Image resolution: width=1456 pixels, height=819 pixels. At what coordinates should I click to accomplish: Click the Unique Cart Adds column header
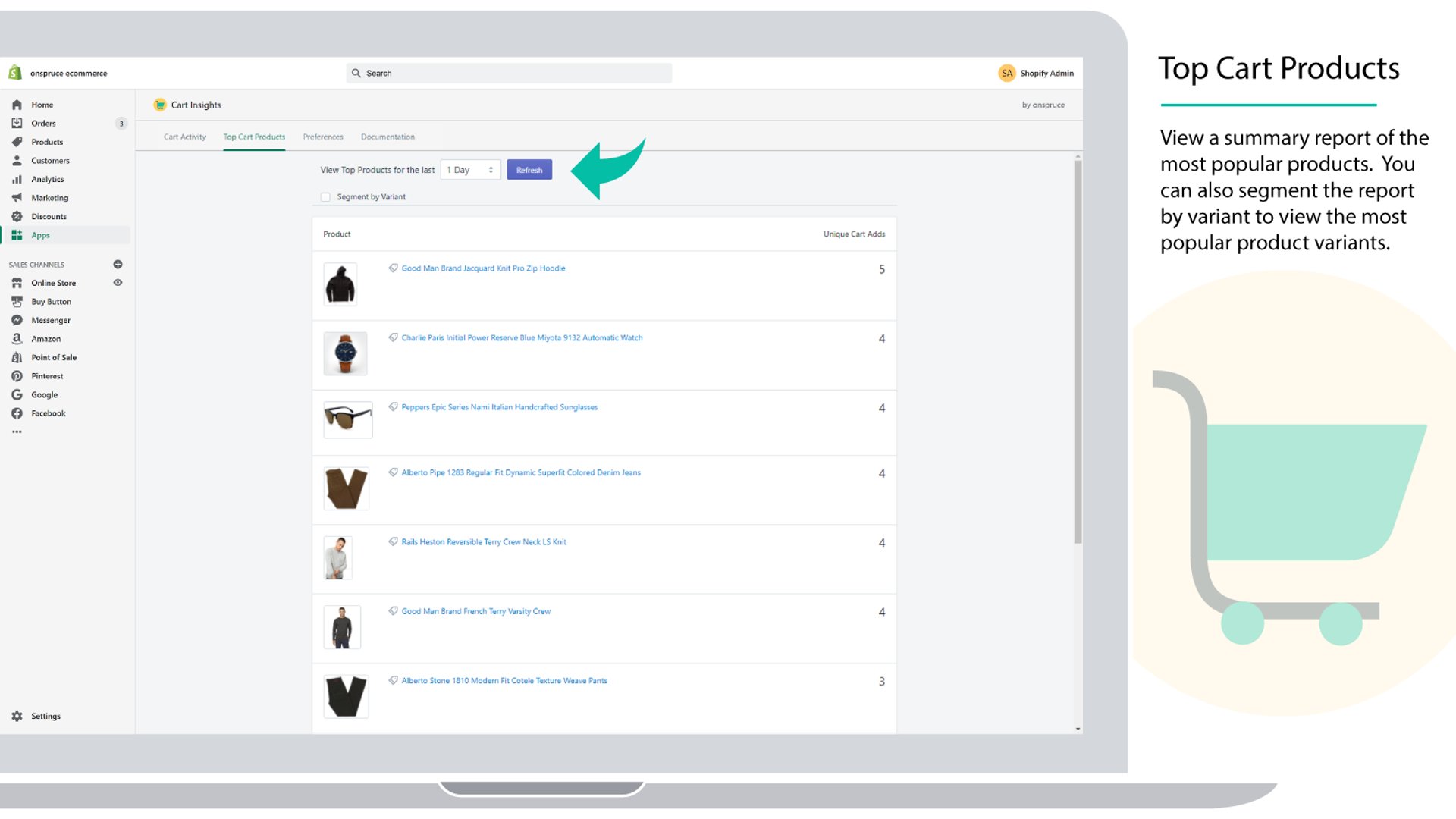coord(854,234)
